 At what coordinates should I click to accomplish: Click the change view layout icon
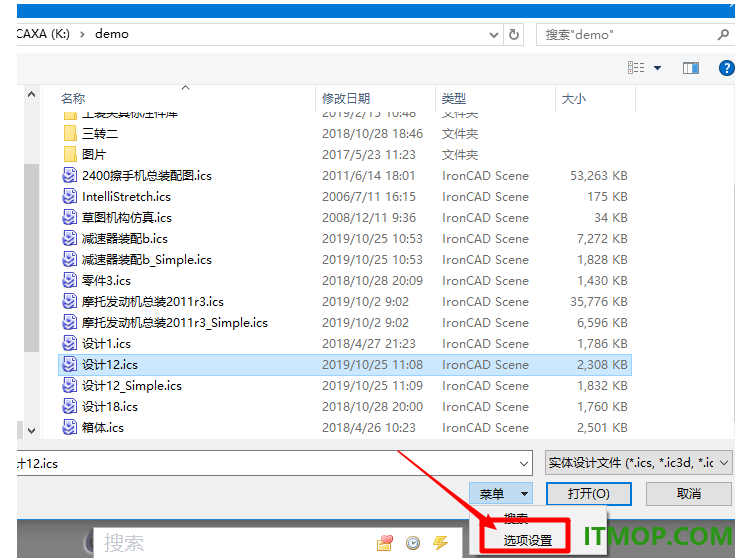pos(636,68)
